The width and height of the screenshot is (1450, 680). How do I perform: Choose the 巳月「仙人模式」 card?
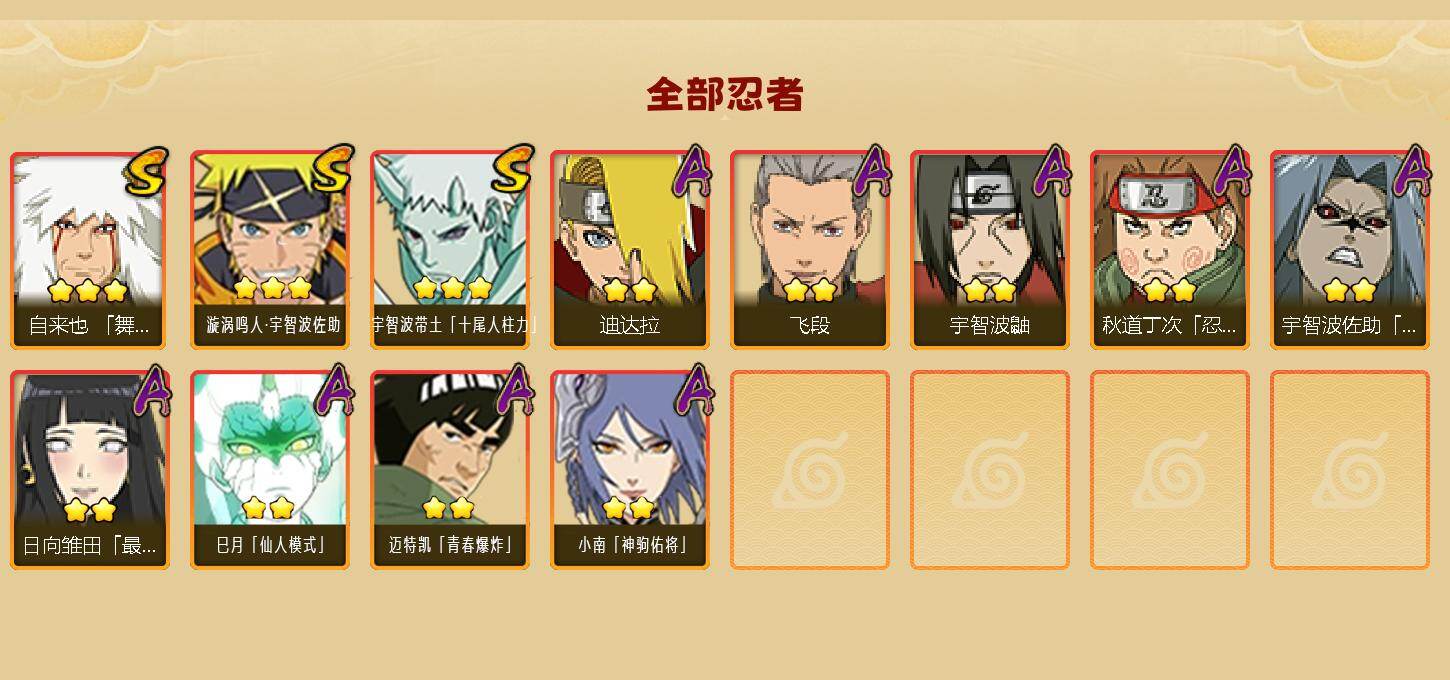pyautogui.click(x=270, y=470)
